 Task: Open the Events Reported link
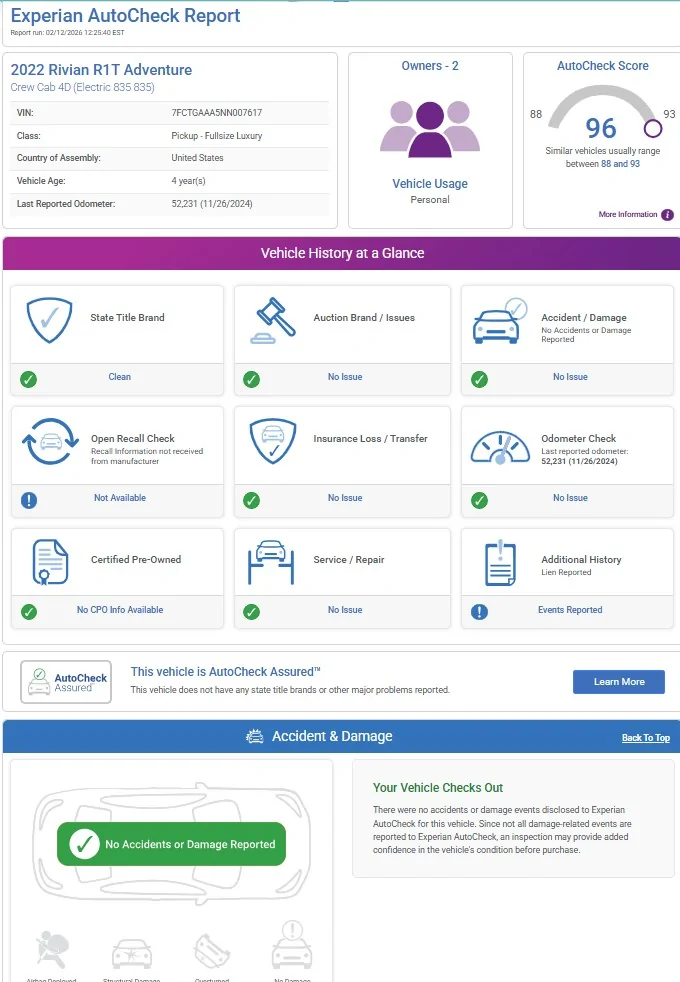[x=570, y=609]
